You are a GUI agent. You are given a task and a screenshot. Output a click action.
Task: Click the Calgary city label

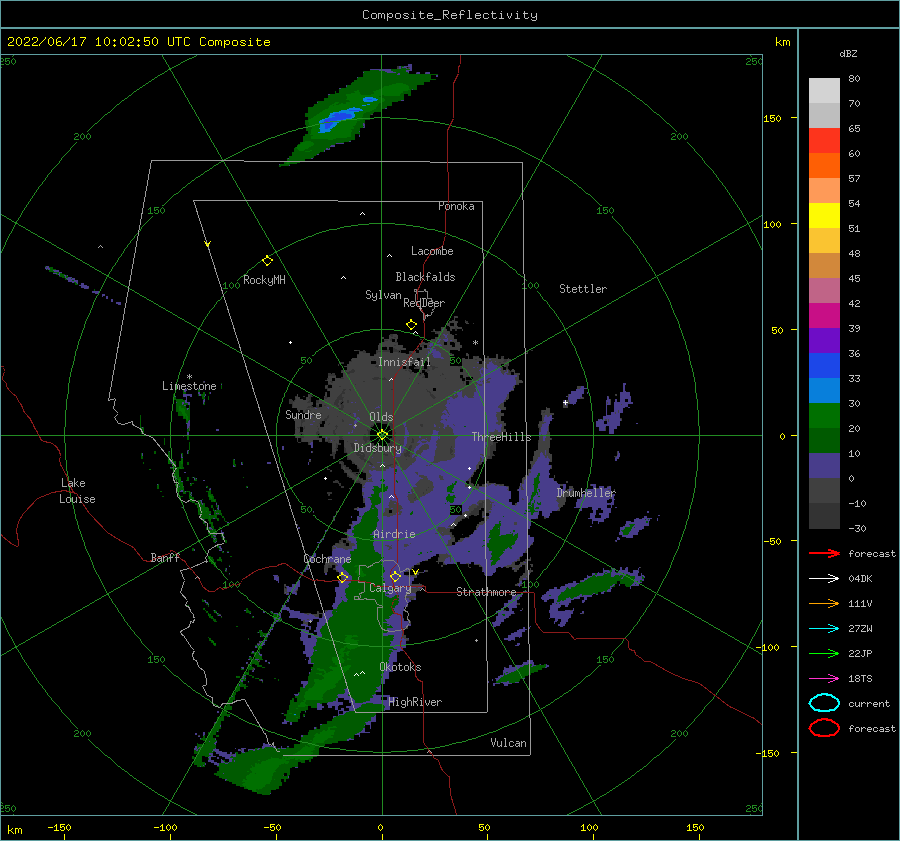click(x=390, y=588)
